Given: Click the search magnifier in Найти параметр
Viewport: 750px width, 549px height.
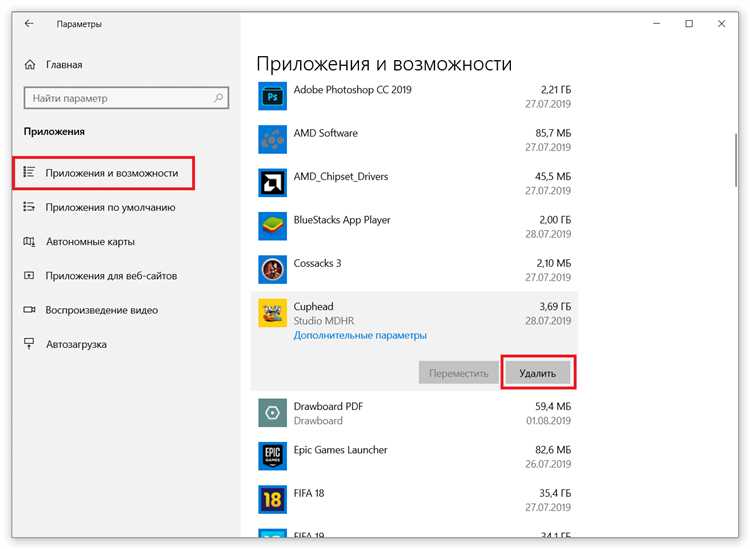Looking at the screenshot, I should coord(218,98).
